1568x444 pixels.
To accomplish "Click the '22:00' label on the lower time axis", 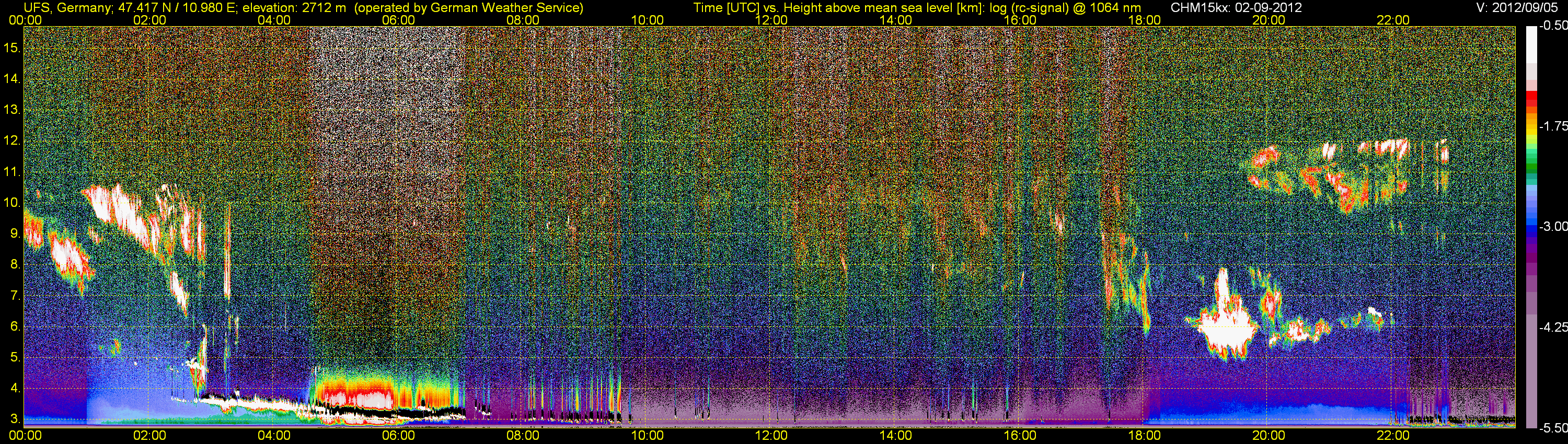I will coord(1393,436).
